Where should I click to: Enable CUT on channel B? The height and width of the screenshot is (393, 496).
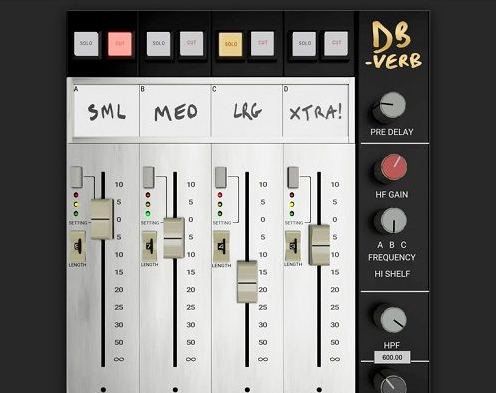click(191, 43)
